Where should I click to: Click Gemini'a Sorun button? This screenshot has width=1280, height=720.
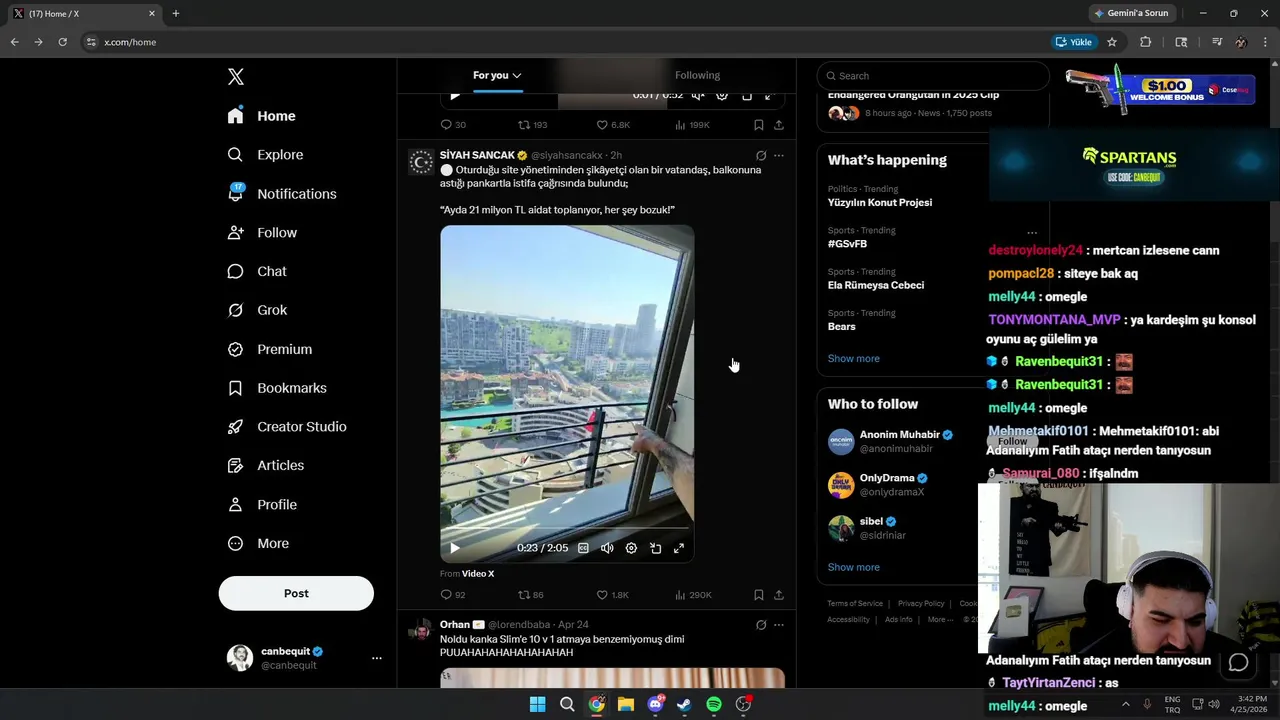1131,14
